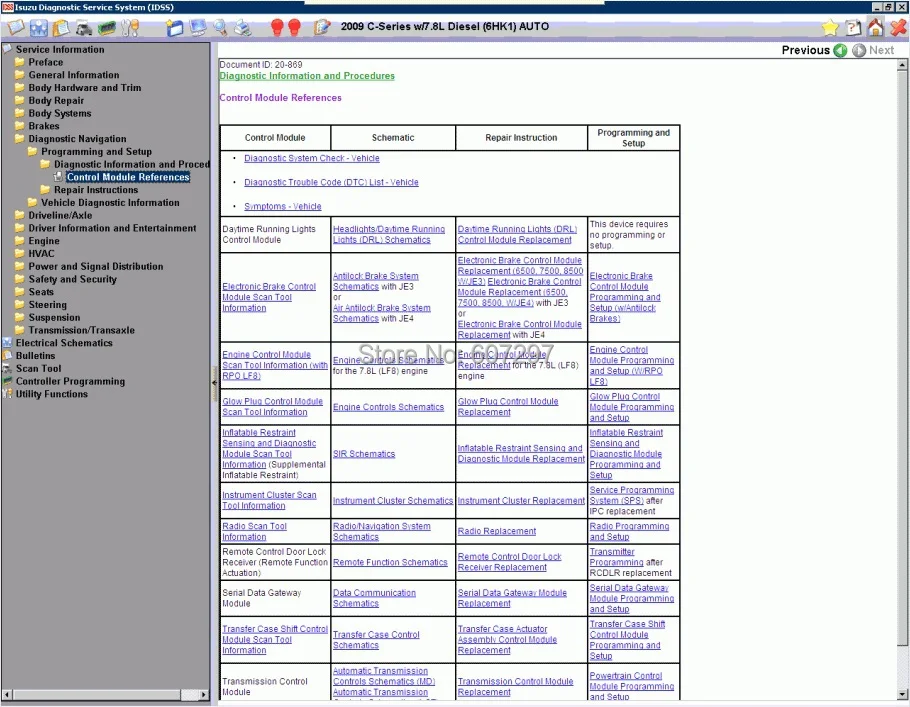Open Diagnostic Information and Procedures heading link

307,76
